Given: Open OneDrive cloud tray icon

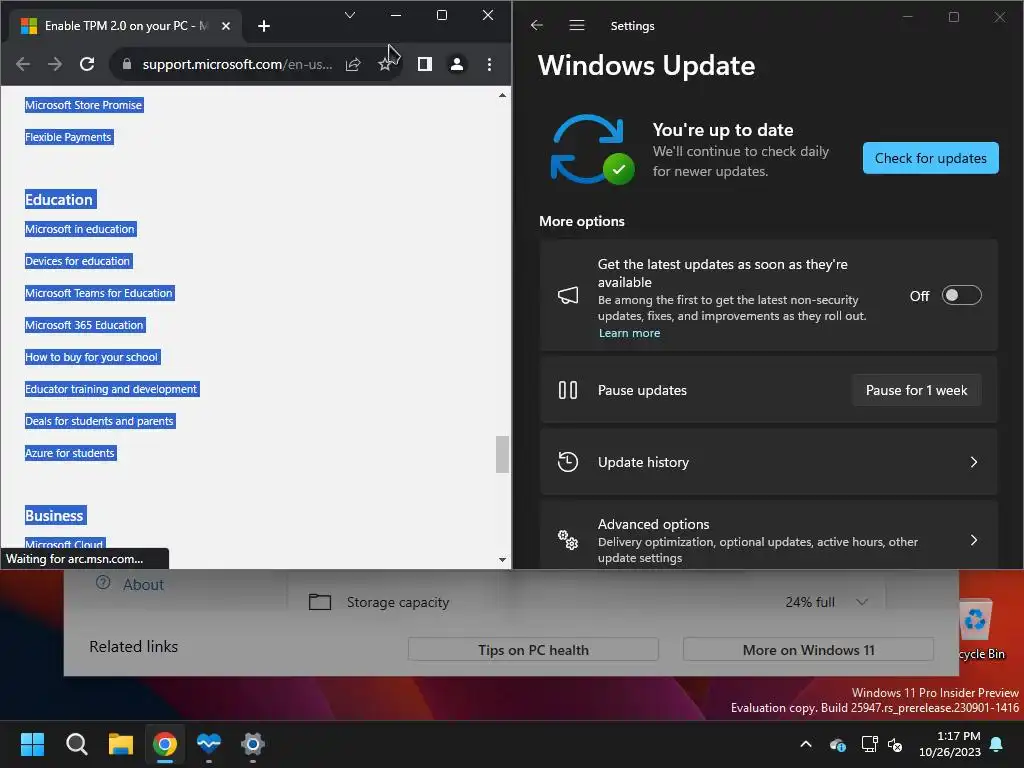Looking at the screenshot, I should point(838,744).
